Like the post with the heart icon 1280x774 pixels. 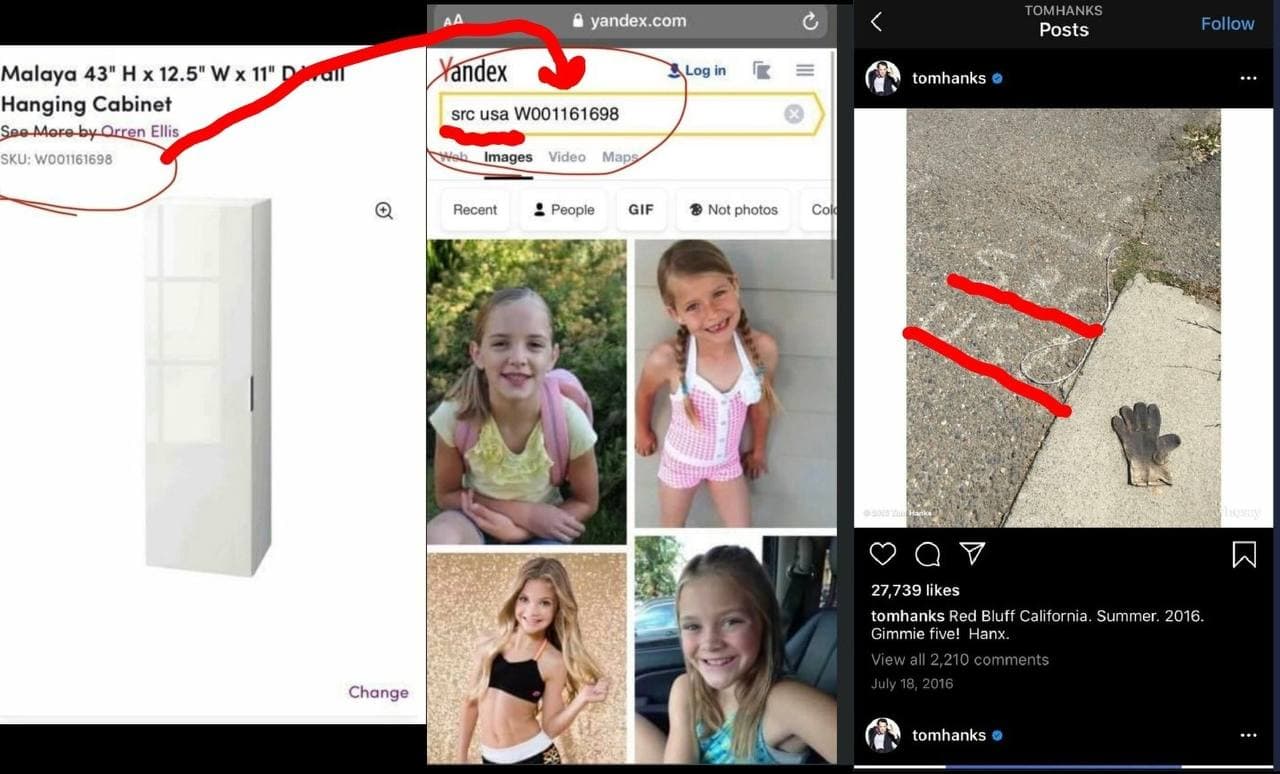point(883,554)
